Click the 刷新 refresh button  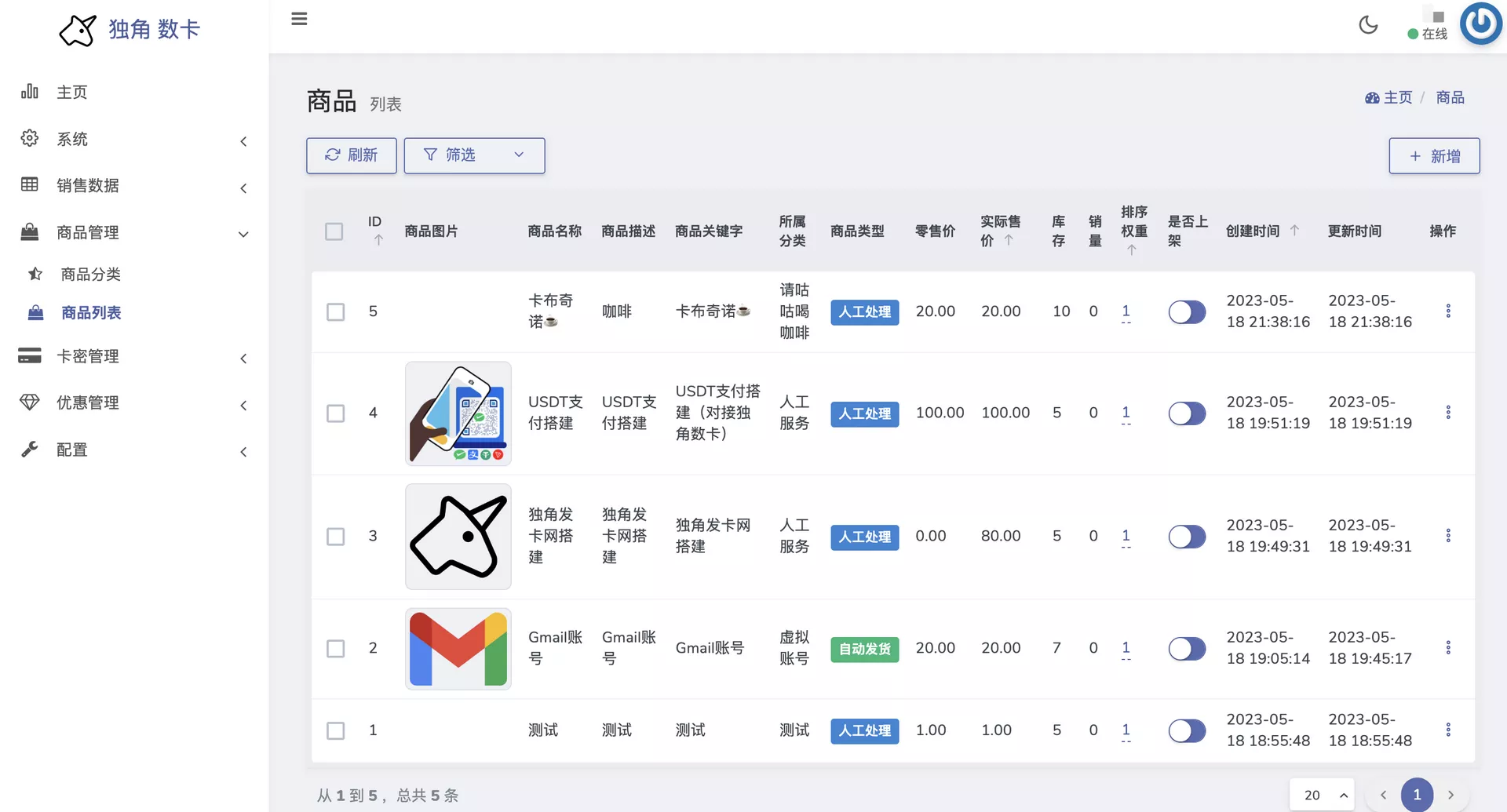[352, 155]
